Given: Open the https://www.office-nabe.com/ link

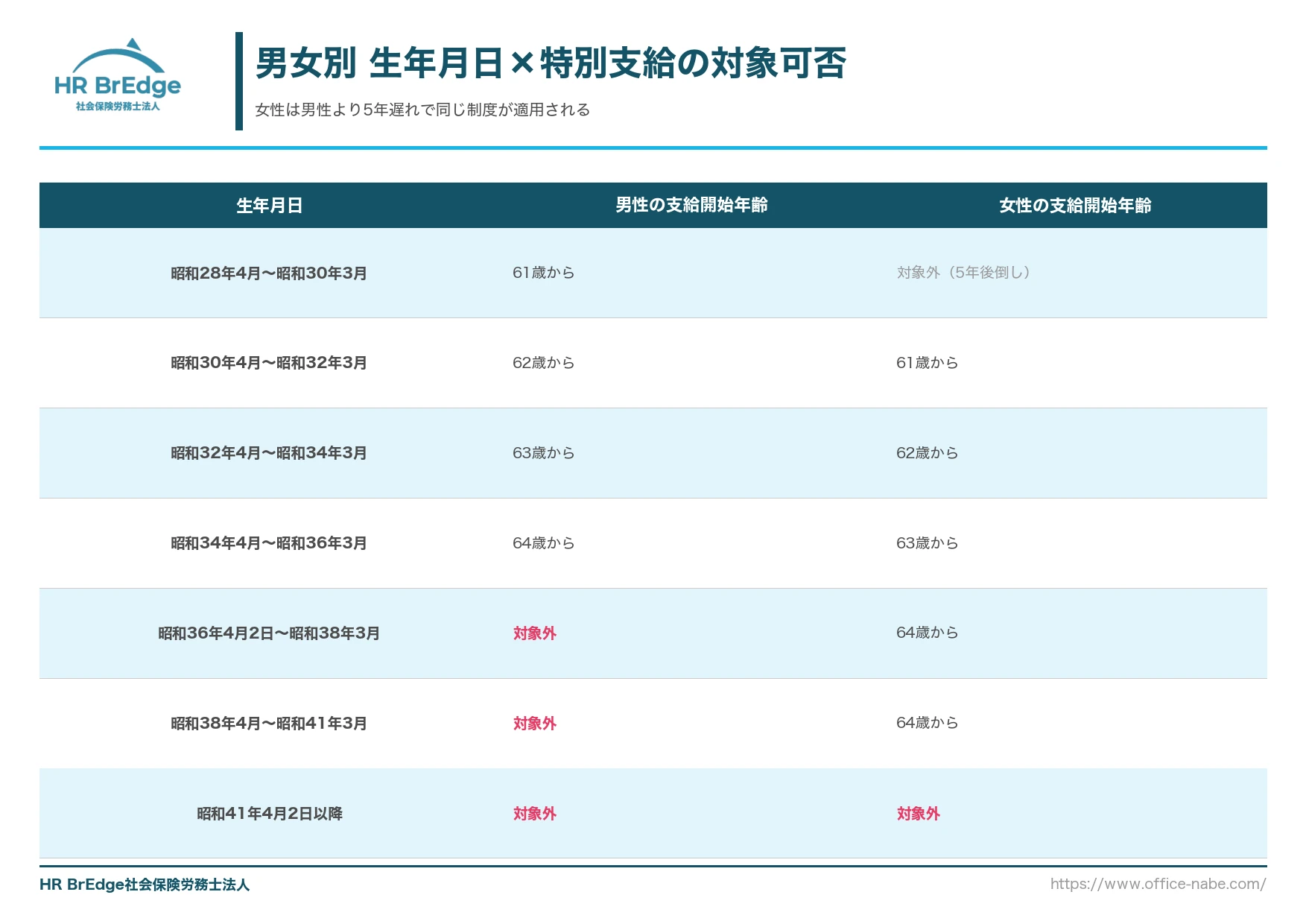Looking at the screenshot, I should pos(1158,884).
